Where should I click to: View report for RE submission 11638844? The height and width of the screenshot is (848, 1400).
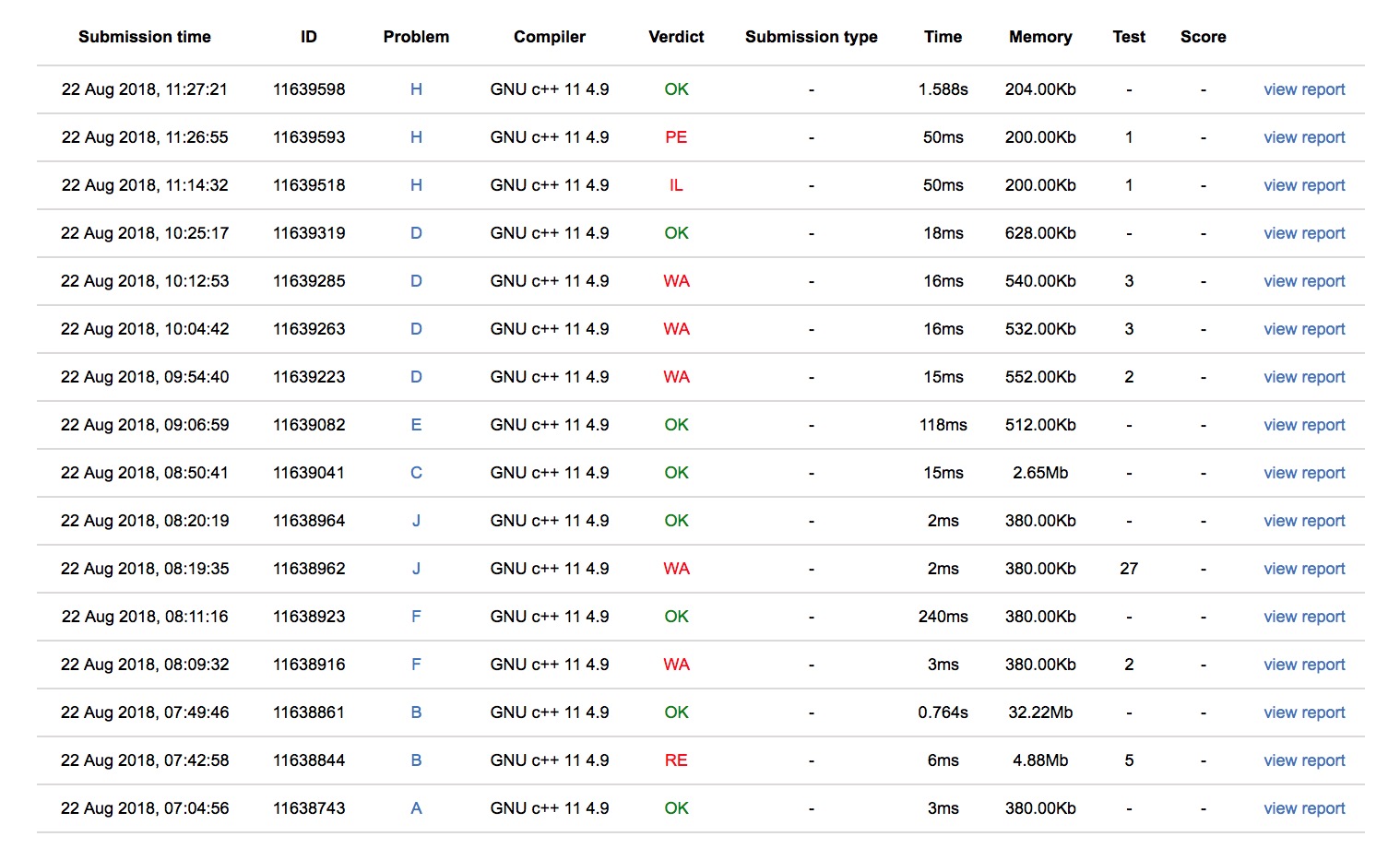pyautogui.click(x=1303, y=760)
